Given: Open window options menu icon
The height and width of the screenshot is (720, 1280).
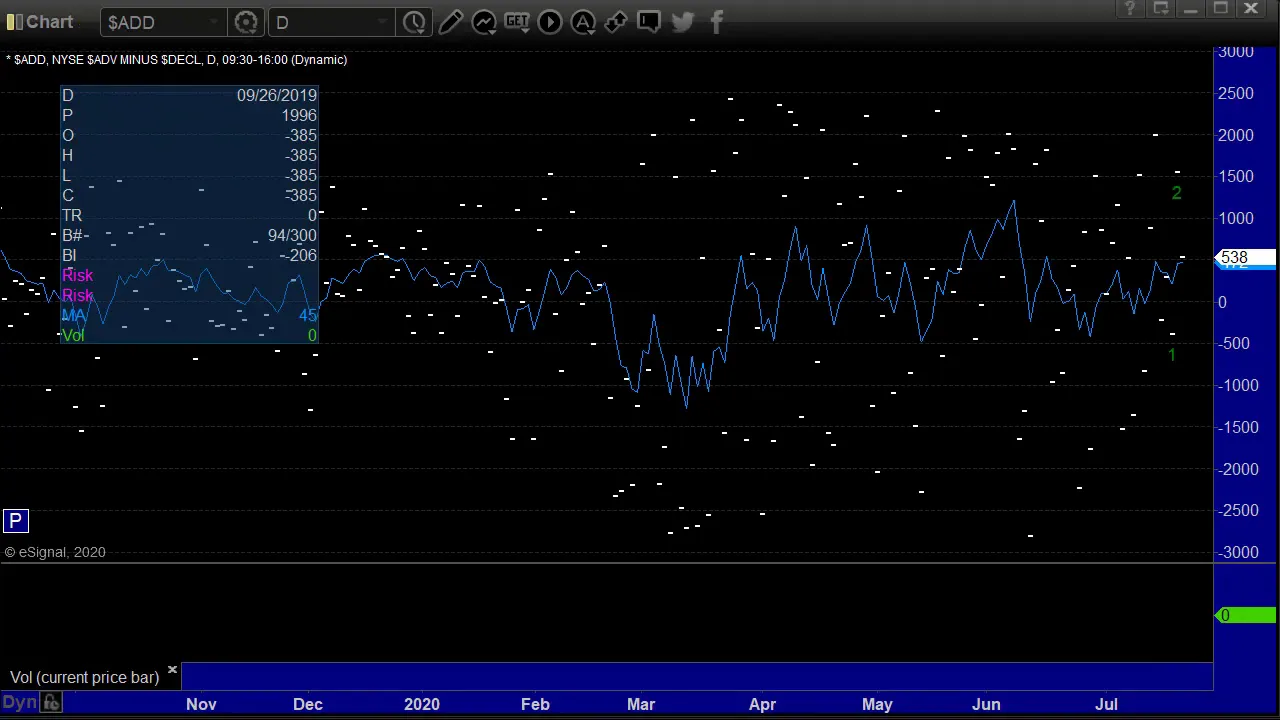Looking at the screenshot, I should click(x=1161, y=9).
